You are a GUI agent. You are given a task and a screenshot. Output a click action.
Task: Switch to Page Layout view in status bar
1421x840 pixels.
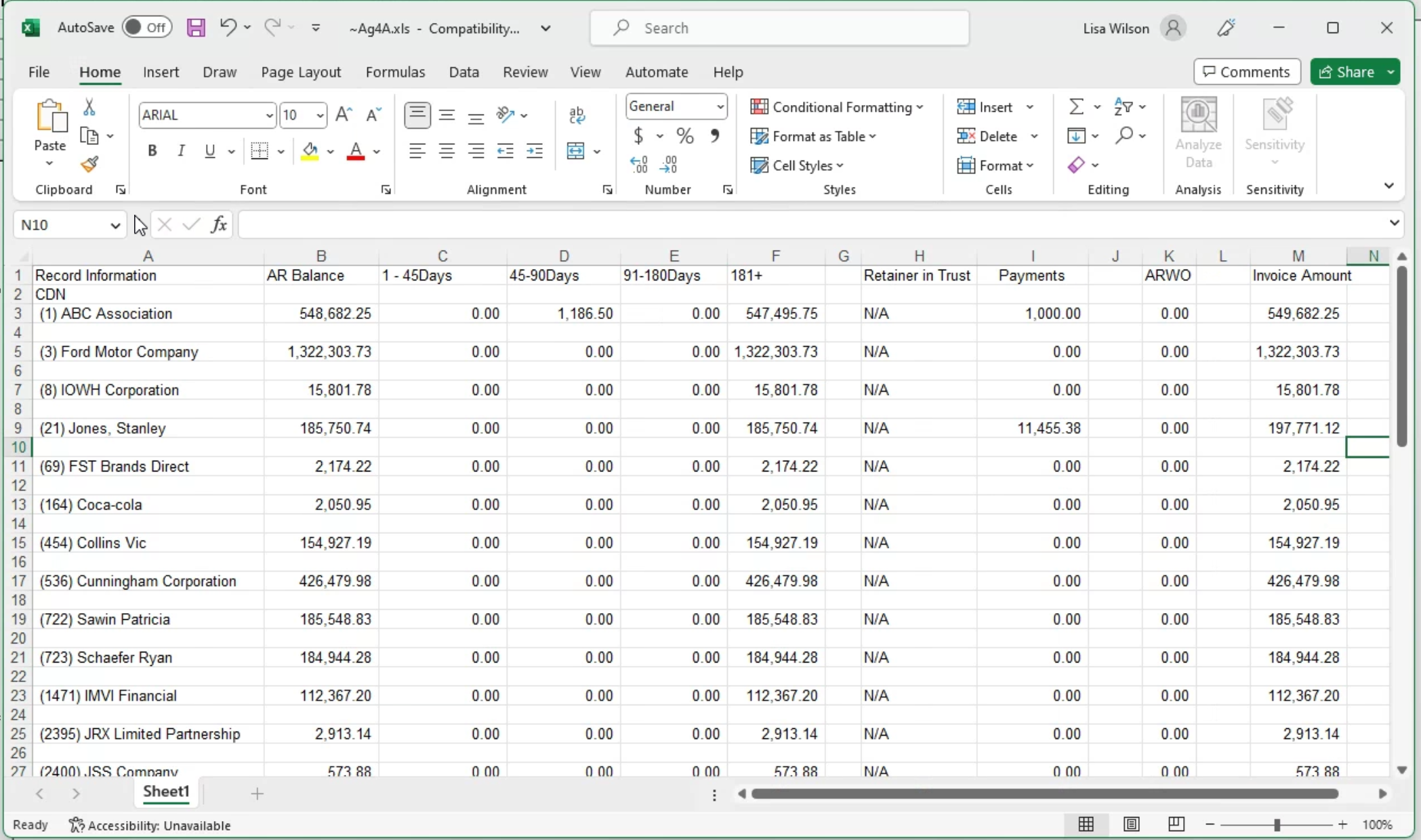(x=1132, y=824)
